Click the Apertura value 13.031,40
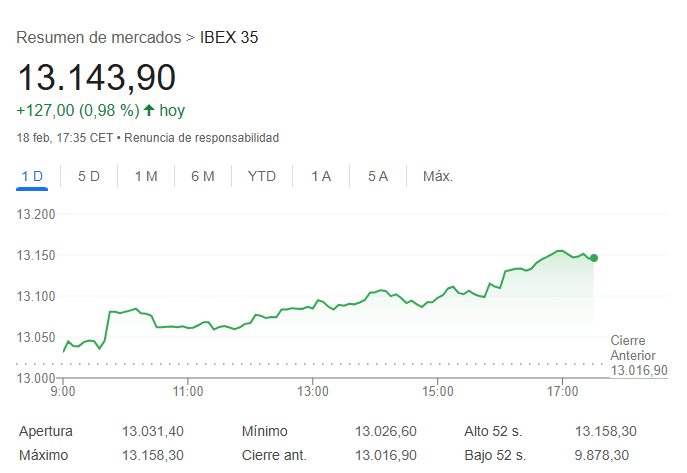This screenshot has width=687, height=473. [153, 431]
